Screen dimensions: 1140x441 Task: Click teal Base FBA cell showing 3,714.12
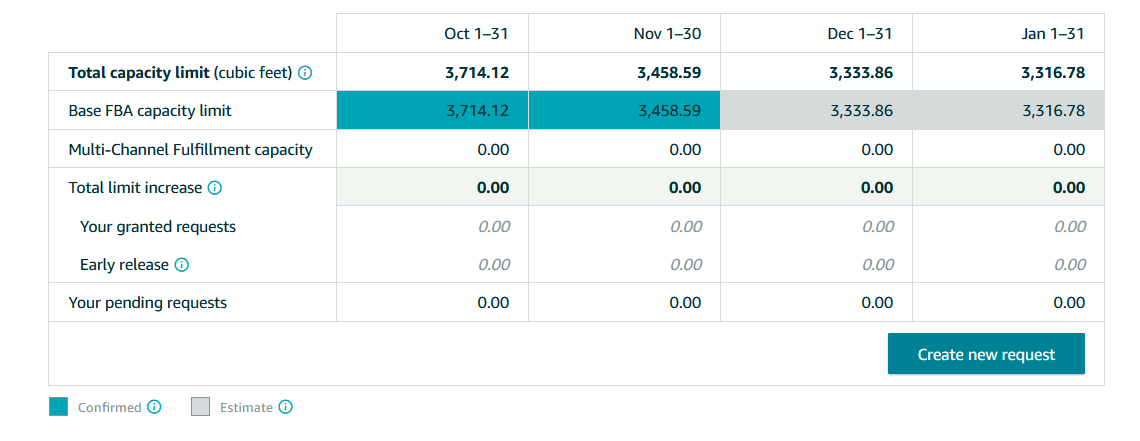click(x=433, y=110)
